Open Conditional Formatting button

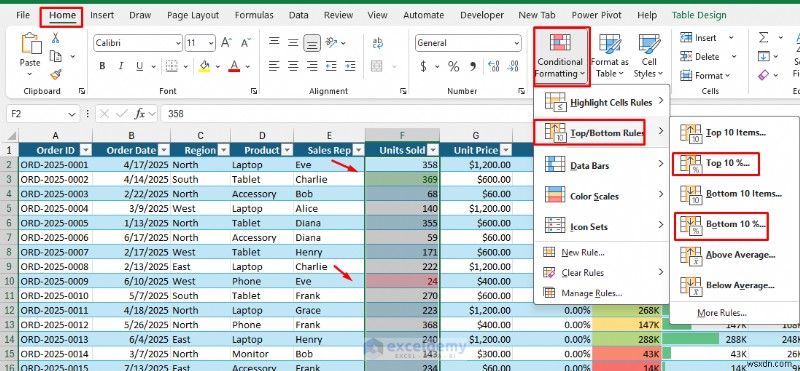point(560,56)
